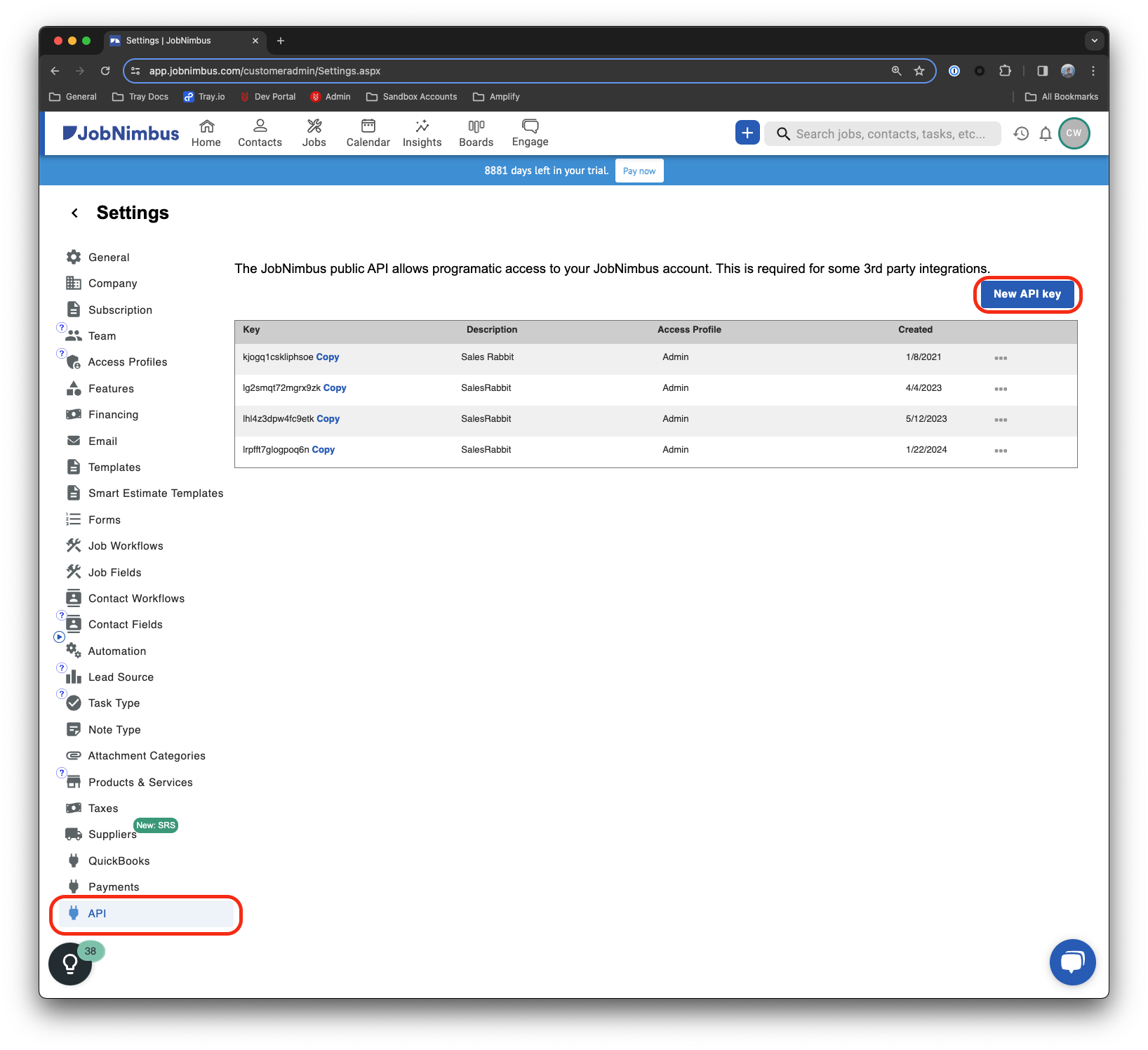Open the Dev Portal bookmark
The width and height of the screenshot is (1148, 1050).
[268, 97]
